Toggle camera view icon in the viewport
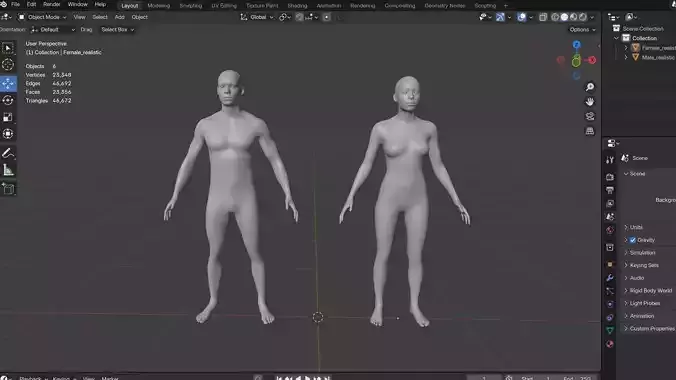Image resolution: width=676 pixels, height=380 pixels. pyautogui.click(x=590, y=116)
